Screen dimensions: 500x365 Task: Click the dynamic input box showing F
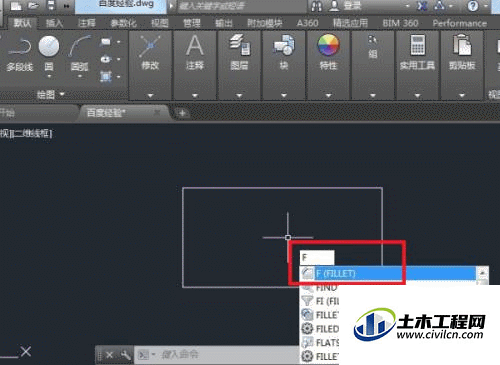(317, 257)
